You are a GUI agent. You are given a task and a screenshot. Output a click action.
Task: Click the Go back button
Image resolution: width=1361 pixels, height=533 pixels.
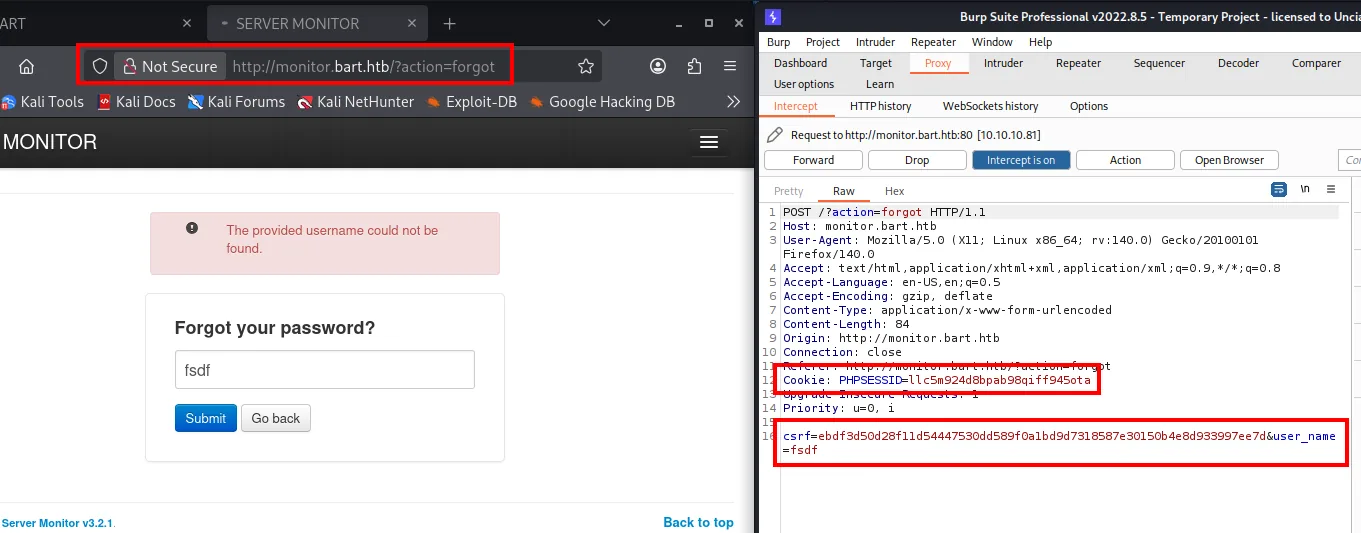coord(276,418)
